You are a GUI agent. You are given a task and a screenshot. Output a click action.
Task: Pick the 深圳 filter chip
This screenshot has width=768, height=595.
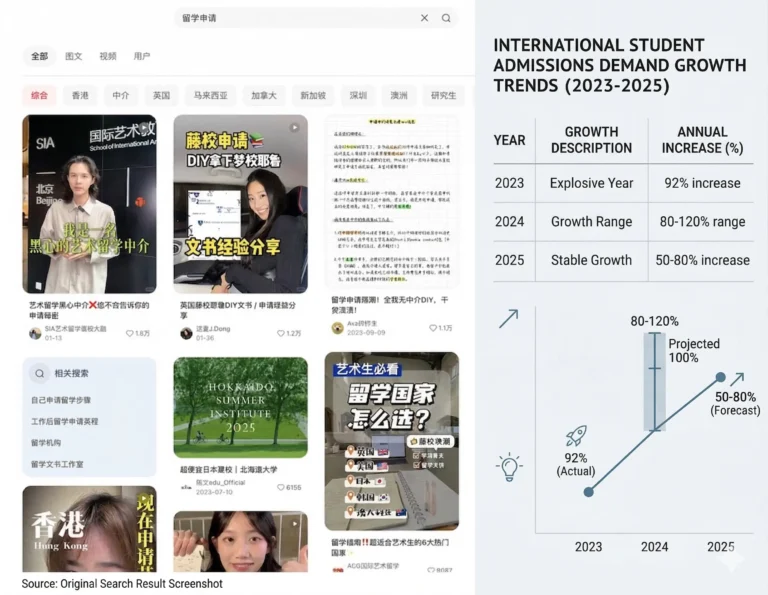[358, 95]
